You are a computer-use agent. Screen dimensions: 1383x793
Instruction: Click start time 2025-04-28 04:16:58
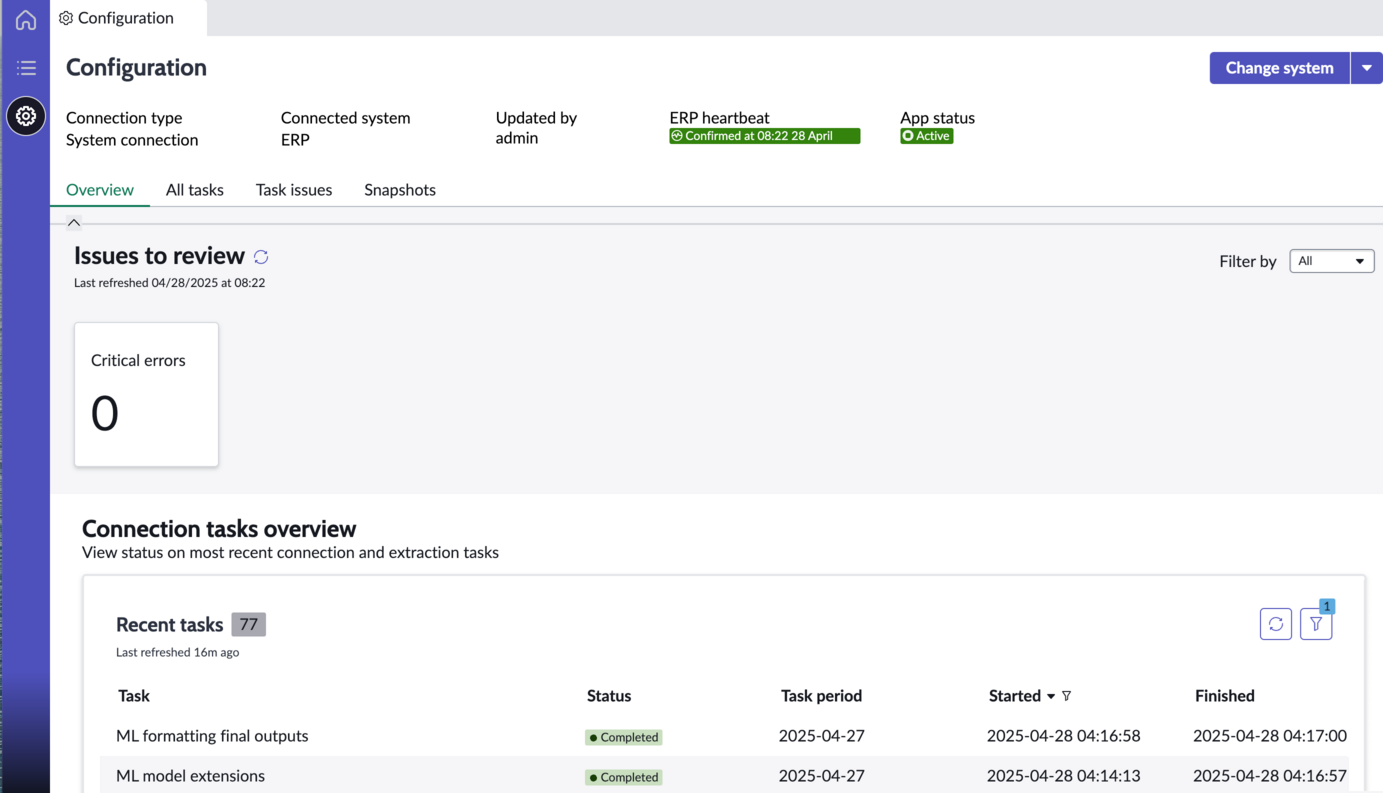(x=1064, y=736)
